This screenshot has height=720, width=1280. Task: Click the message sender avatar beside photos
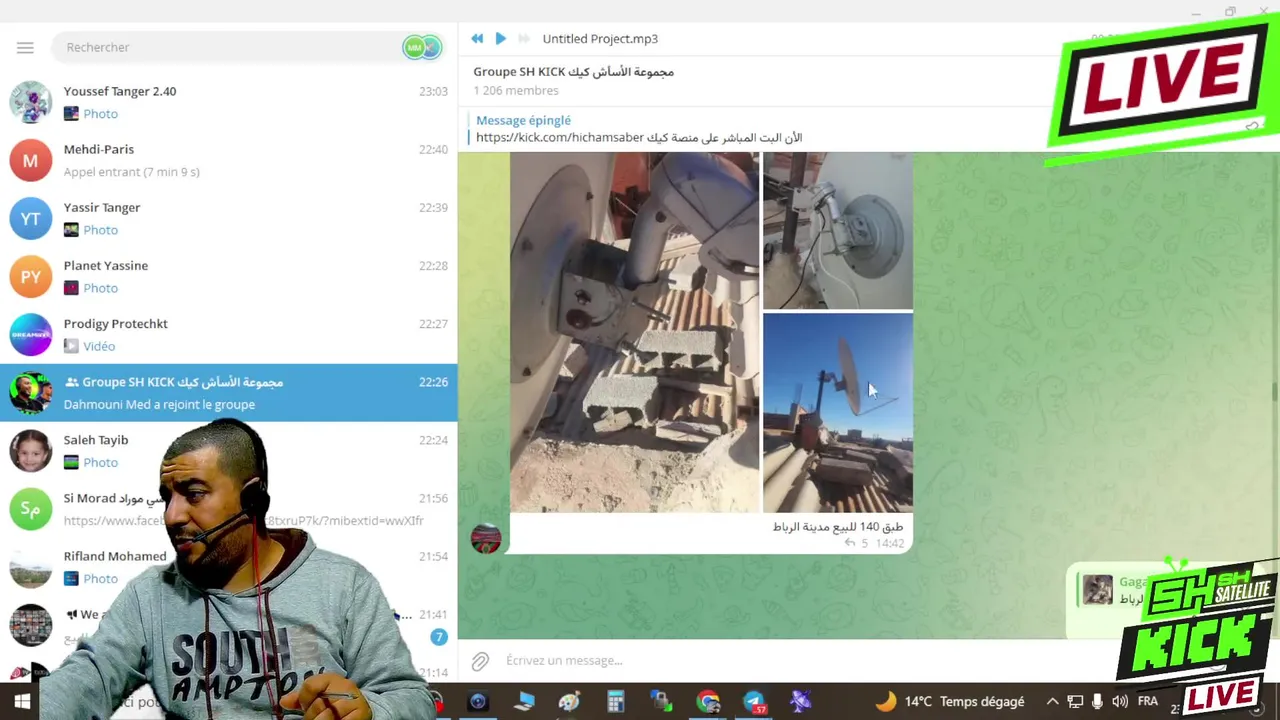coord(486,538)
